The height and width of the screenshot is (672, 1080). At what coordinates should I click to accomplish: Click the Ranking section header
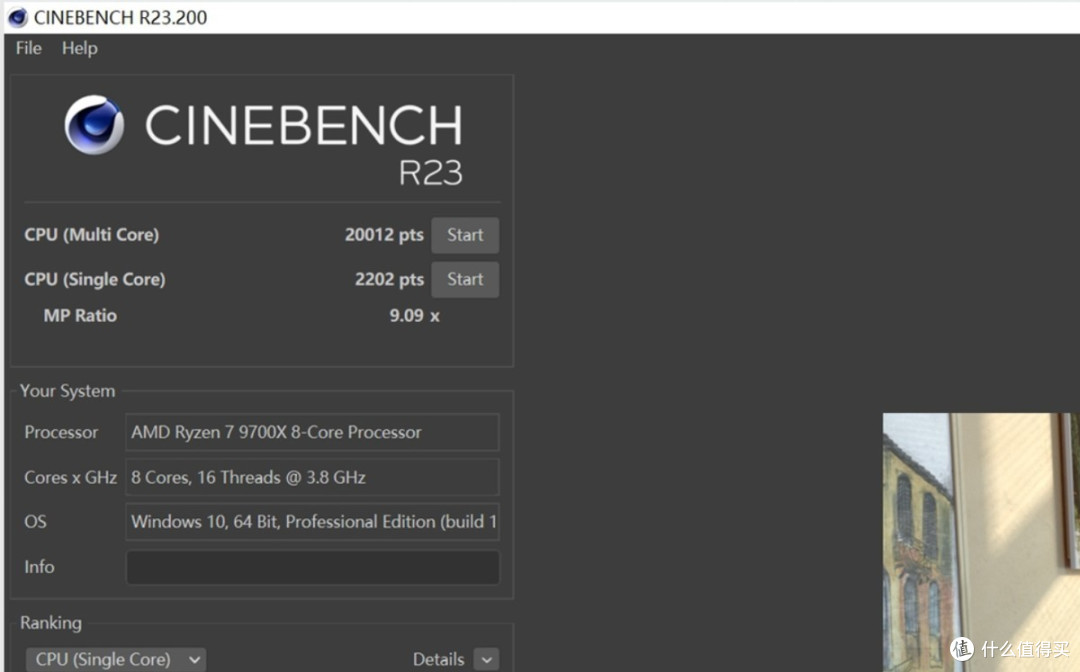50,622
